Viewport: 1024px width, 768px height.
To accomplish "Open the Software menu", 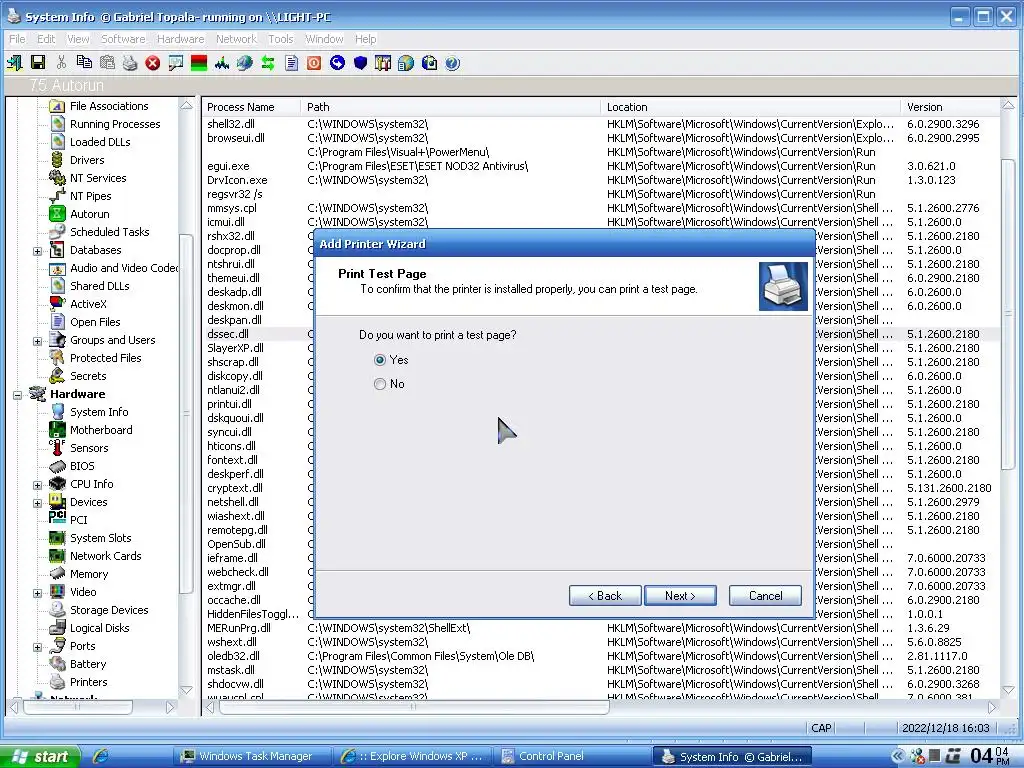I will pyautogui.click(x=123, y=39).
